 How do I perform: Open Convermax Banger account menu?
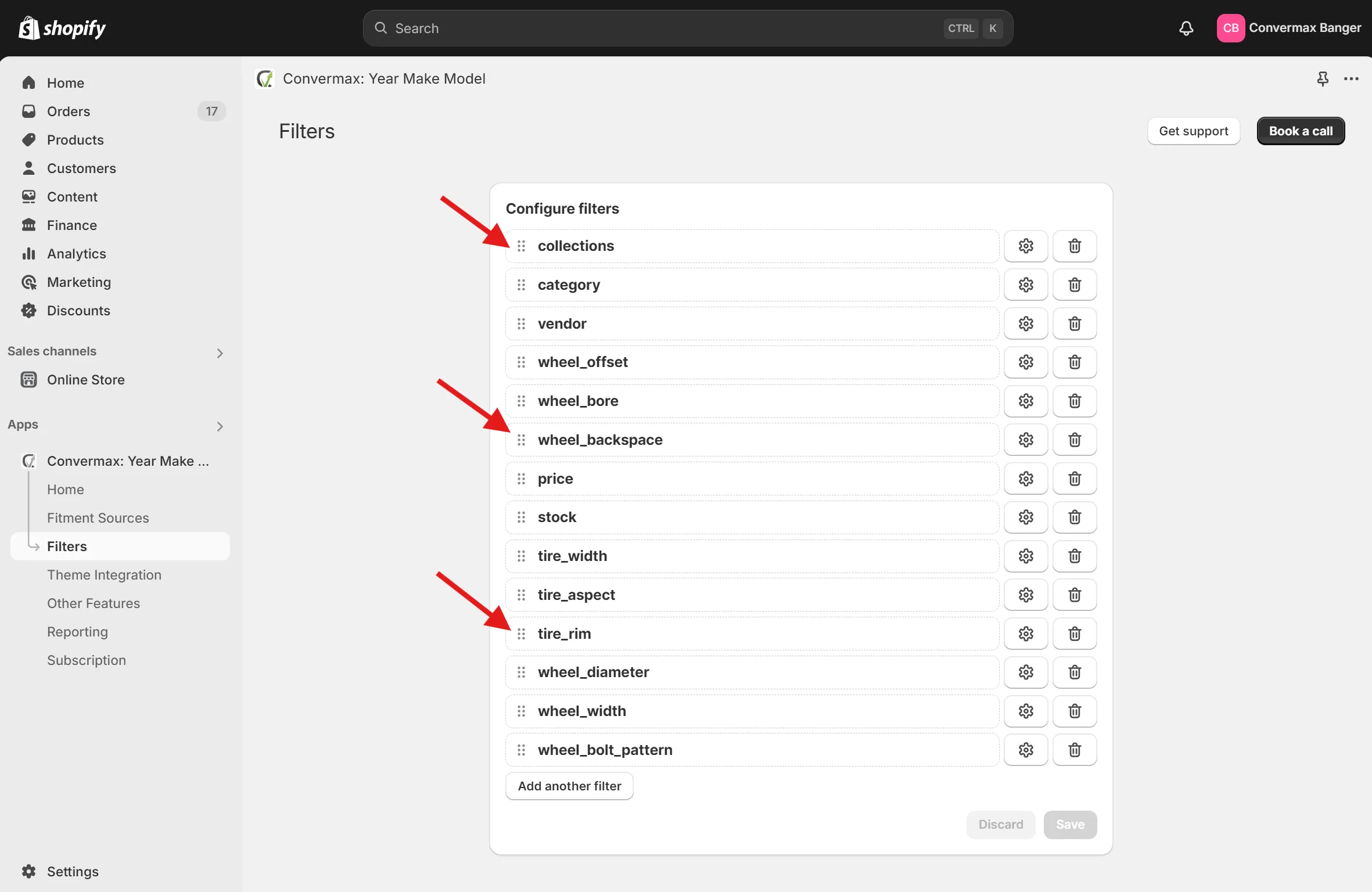pyautogui.click(x=1289, y=28)
